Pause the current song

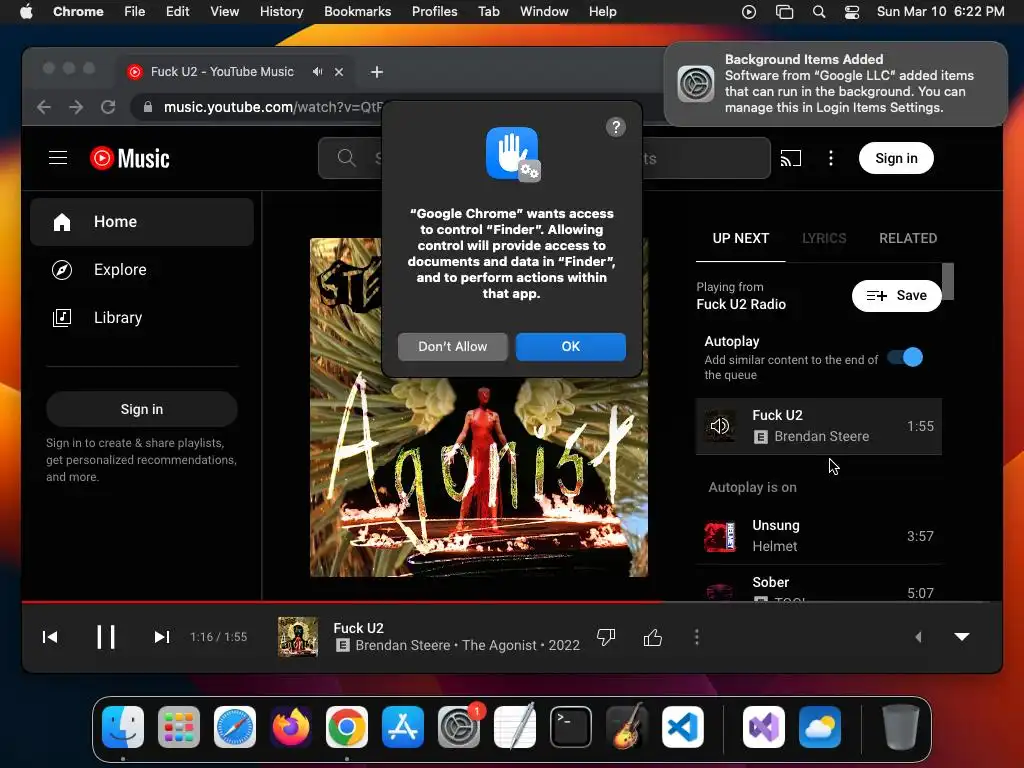[106, 637]
